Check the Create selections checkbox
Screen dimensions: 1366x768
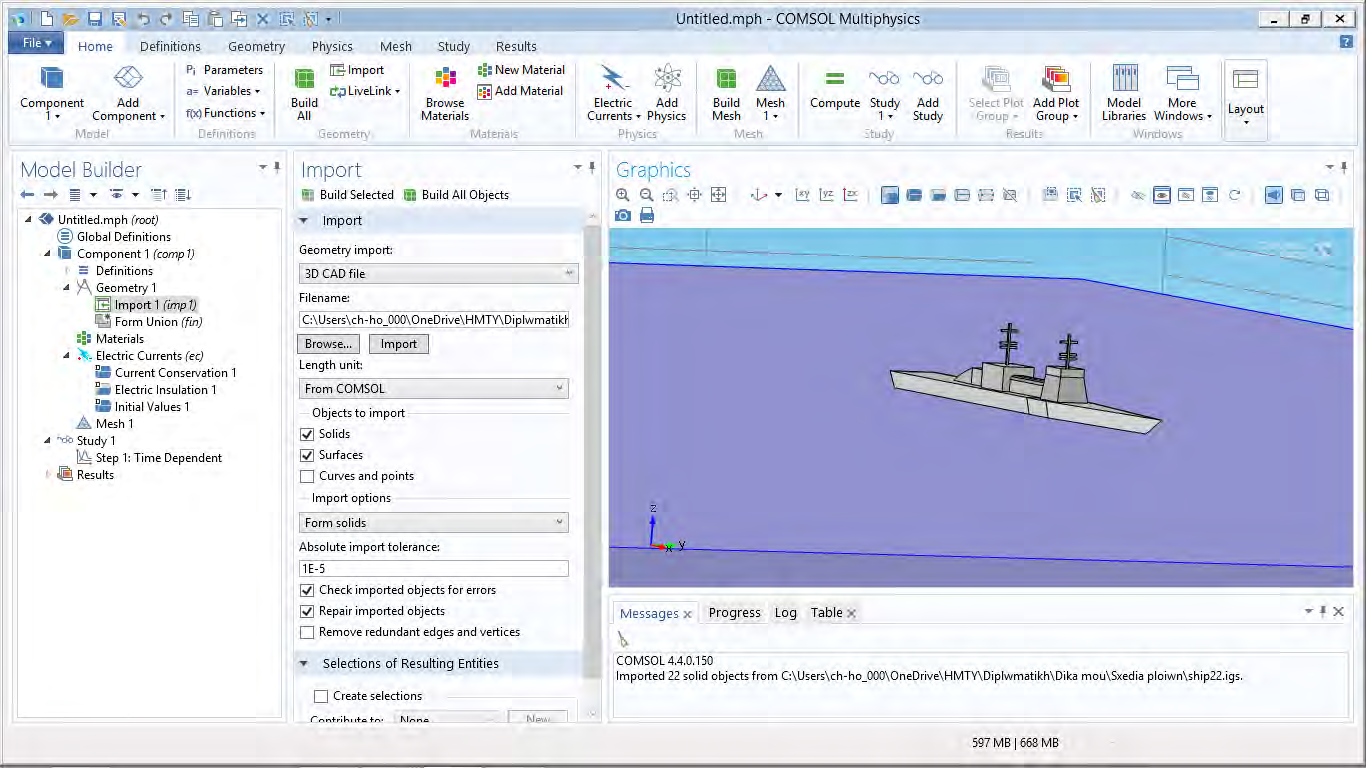click(x=321, y=696)
